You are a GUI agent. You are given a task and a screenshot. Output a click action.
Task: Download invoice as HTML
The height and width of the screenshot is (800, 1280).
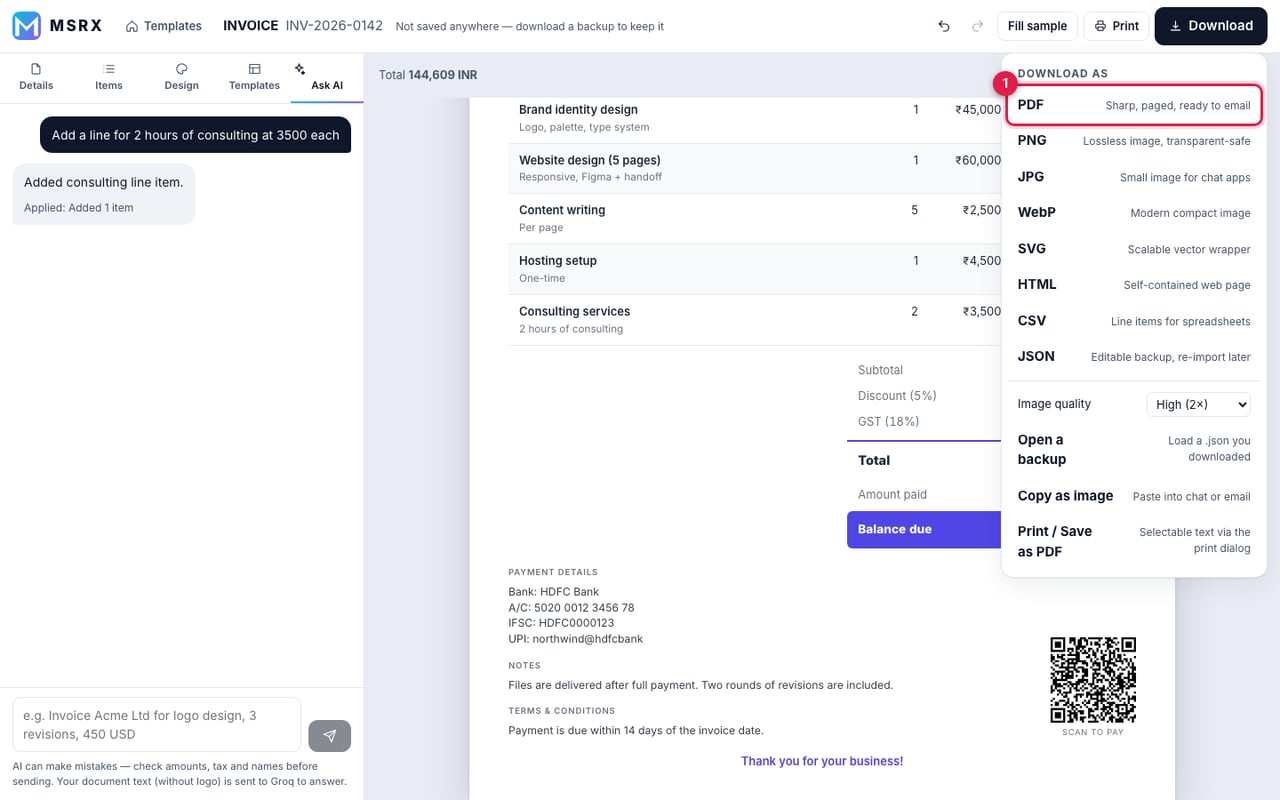1134,285
